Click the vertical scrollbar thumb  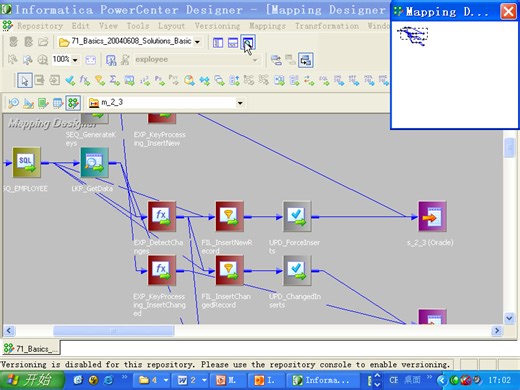pos(510,148)
